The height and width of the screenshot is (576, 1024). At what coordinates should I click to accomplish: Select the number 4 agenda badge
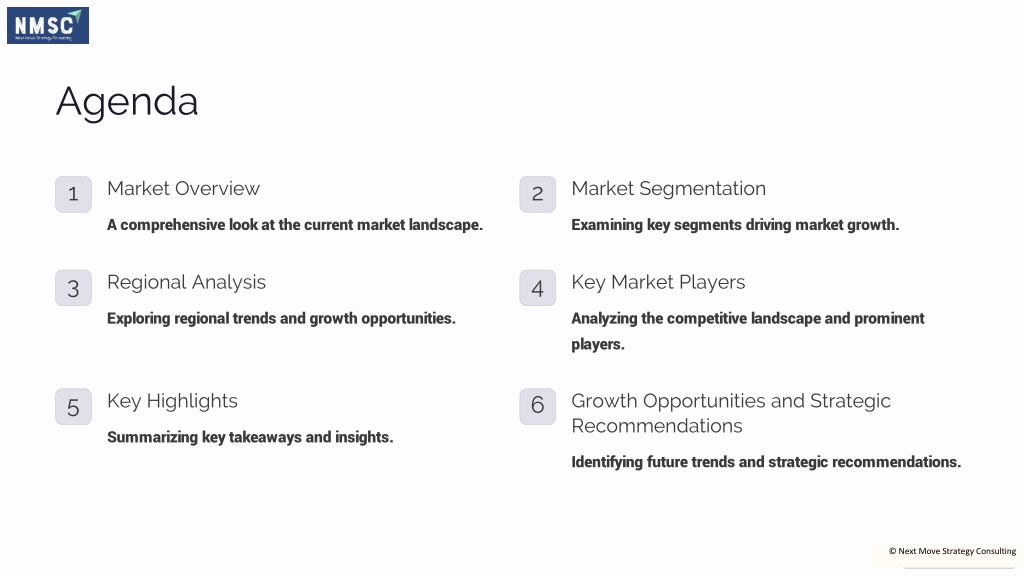click(x=537, y=288)
